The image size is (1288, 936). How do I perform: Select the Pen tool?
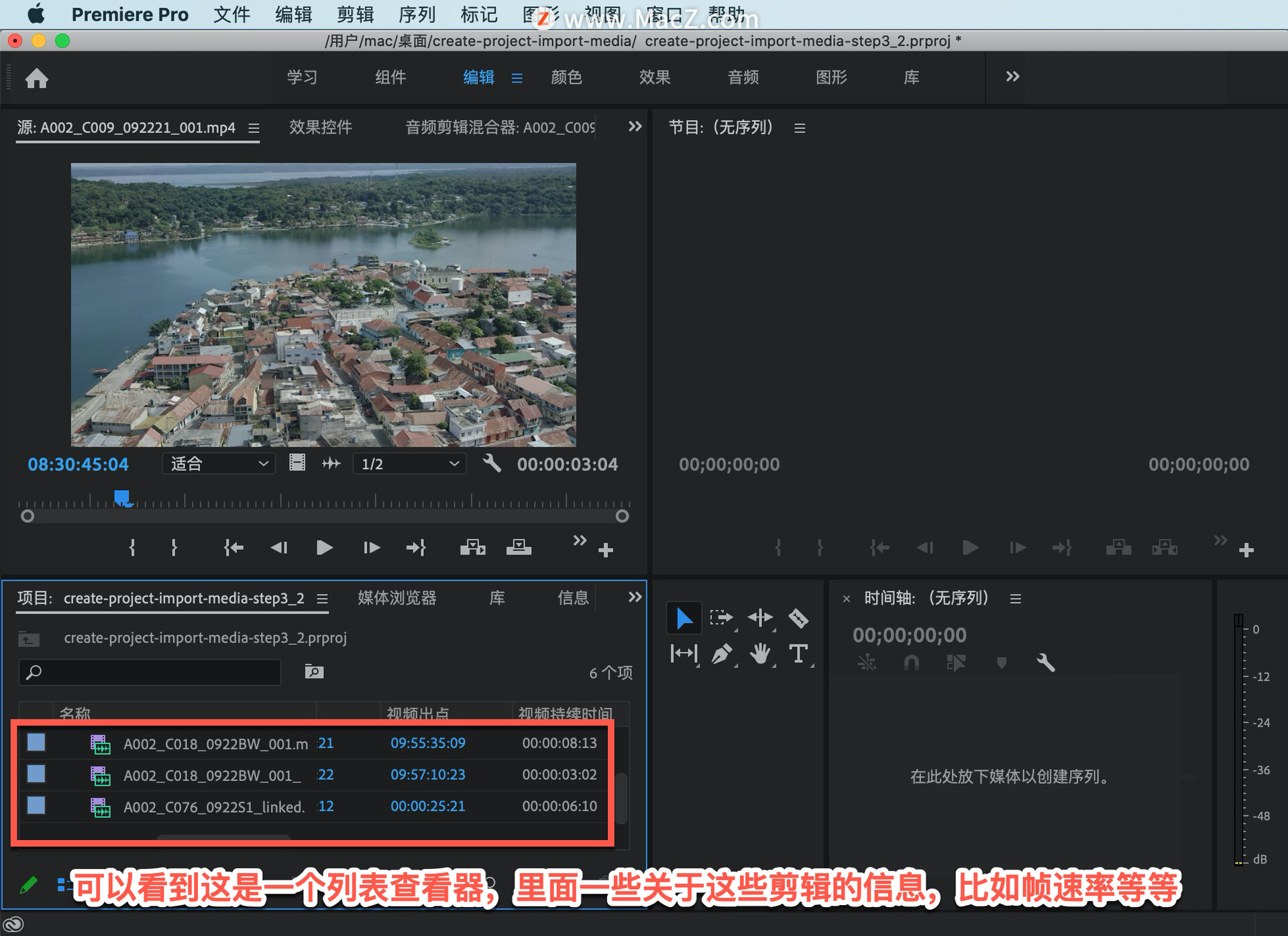pyautogui.click(x=722, y=653)
